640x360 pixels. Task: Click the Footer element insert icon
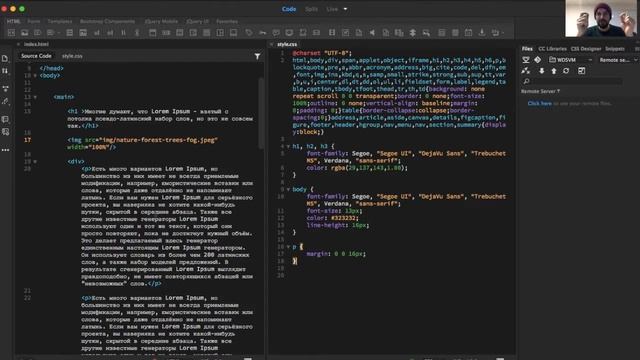(x=233, y=33)
